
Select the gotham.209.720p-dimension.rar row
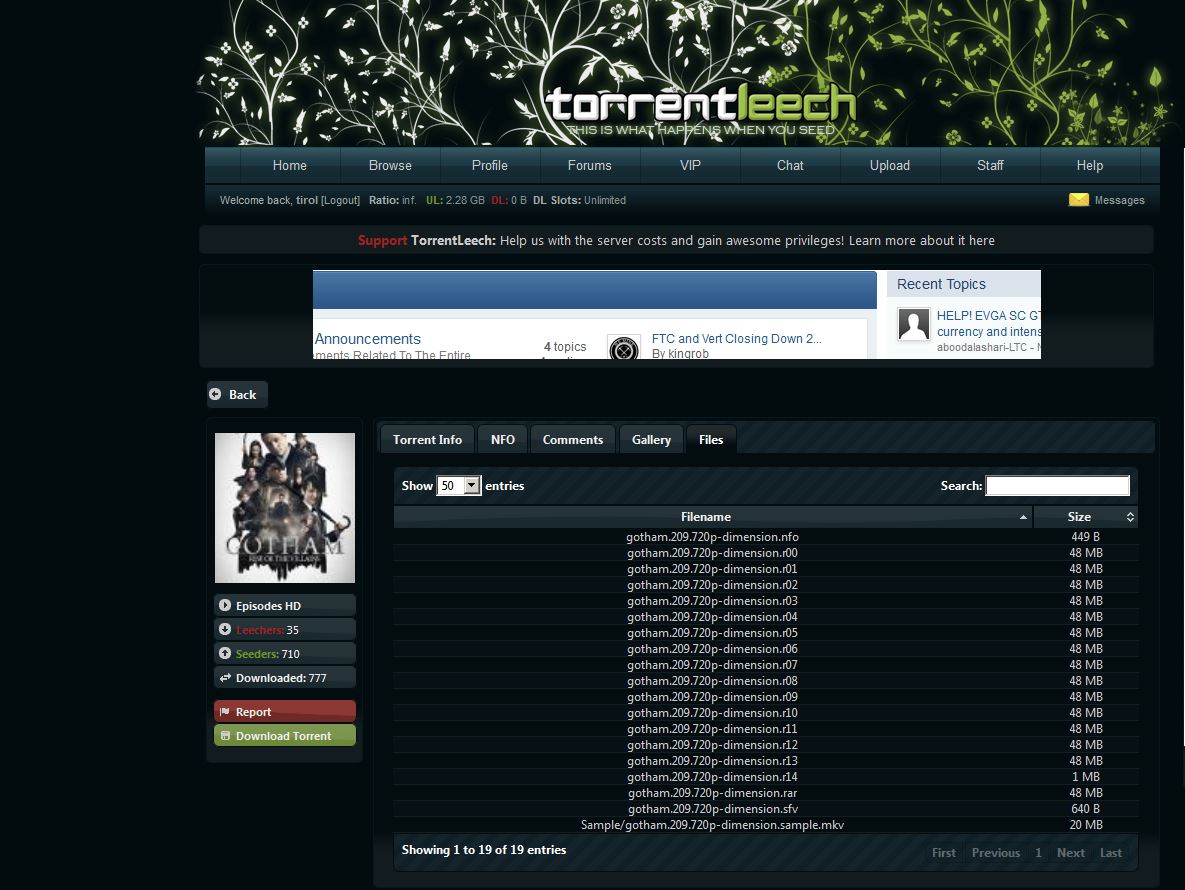(766, 793)
